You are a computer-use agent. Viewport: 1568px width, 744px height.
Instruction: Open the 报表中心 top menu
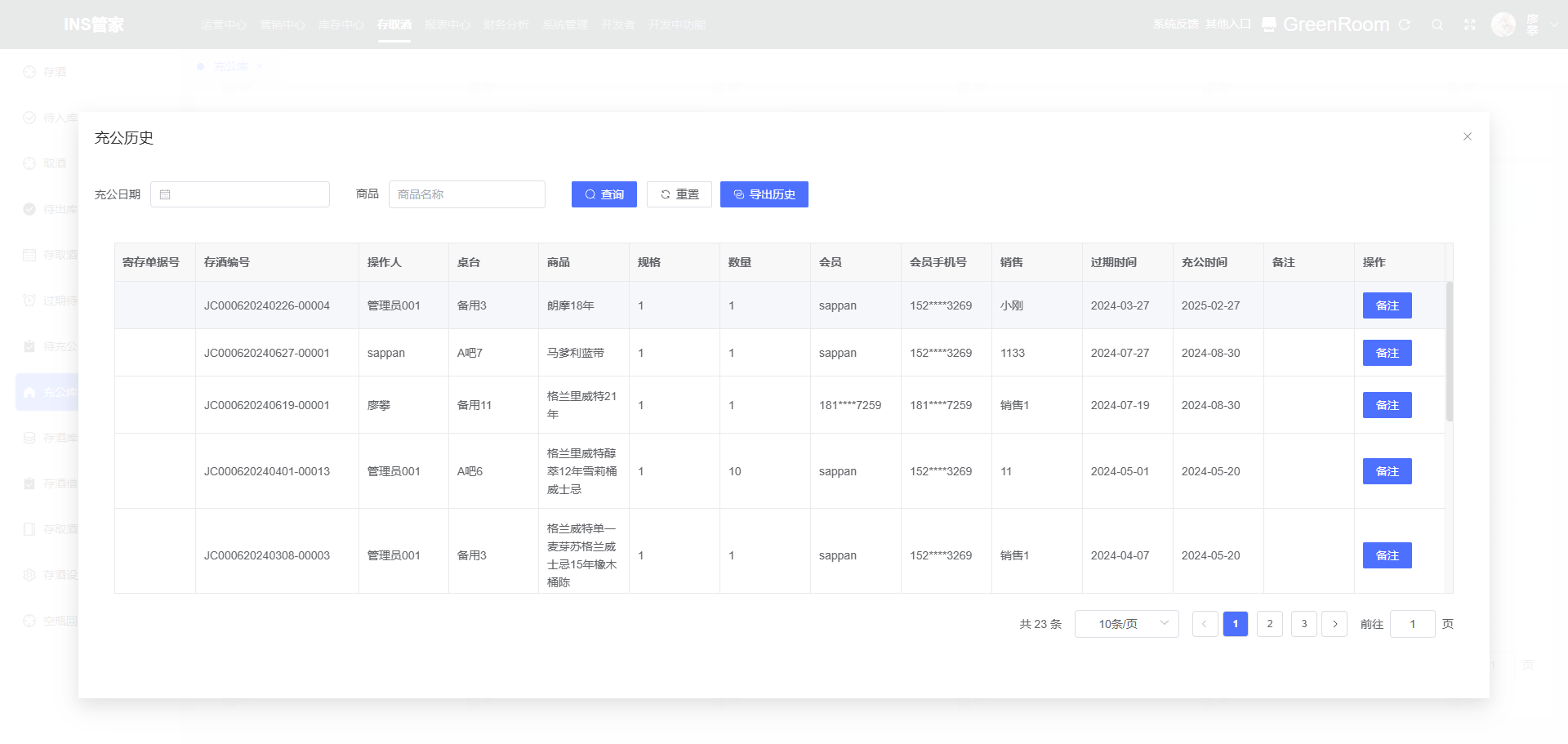[448, 25]
